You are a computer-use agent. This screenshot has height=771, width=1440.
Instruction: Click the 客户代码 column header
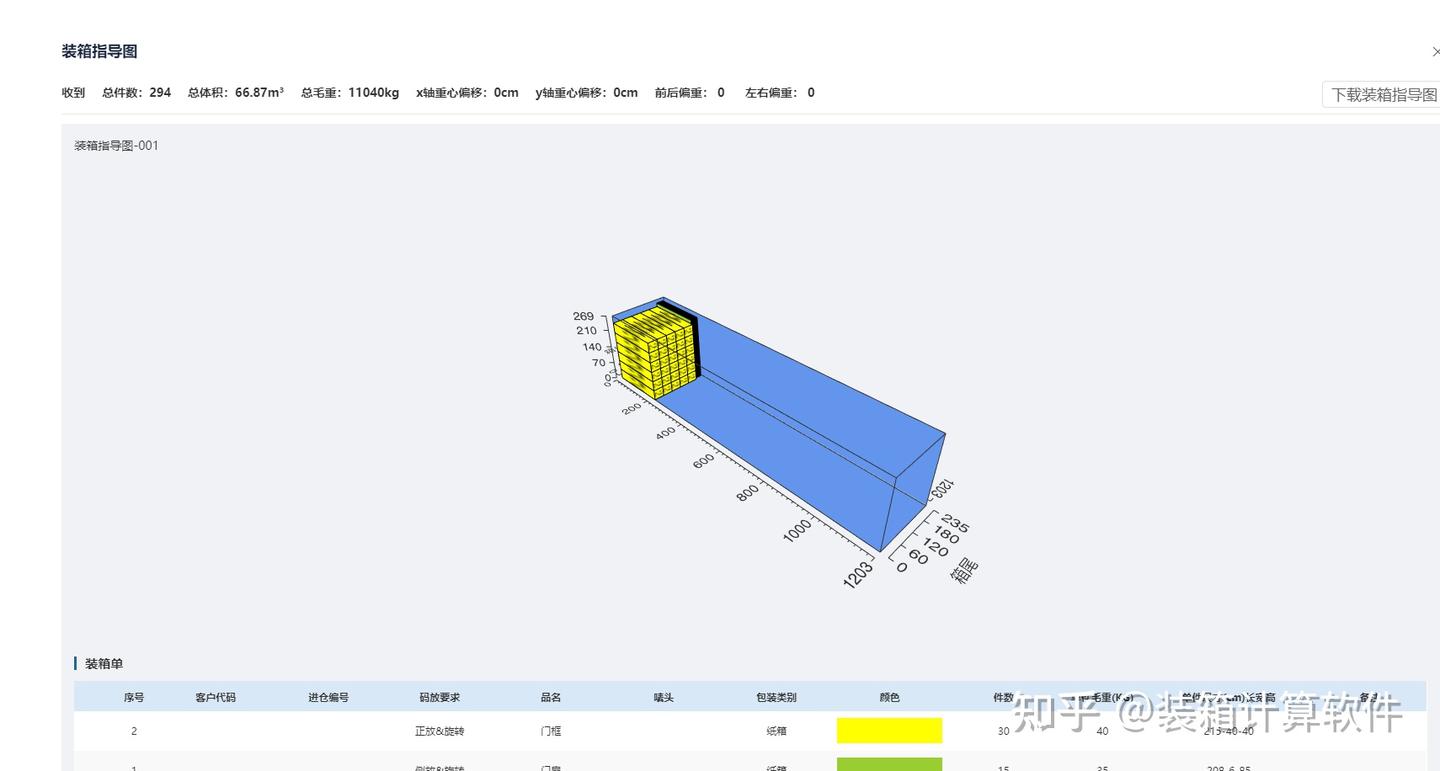[x=216, y=698]
